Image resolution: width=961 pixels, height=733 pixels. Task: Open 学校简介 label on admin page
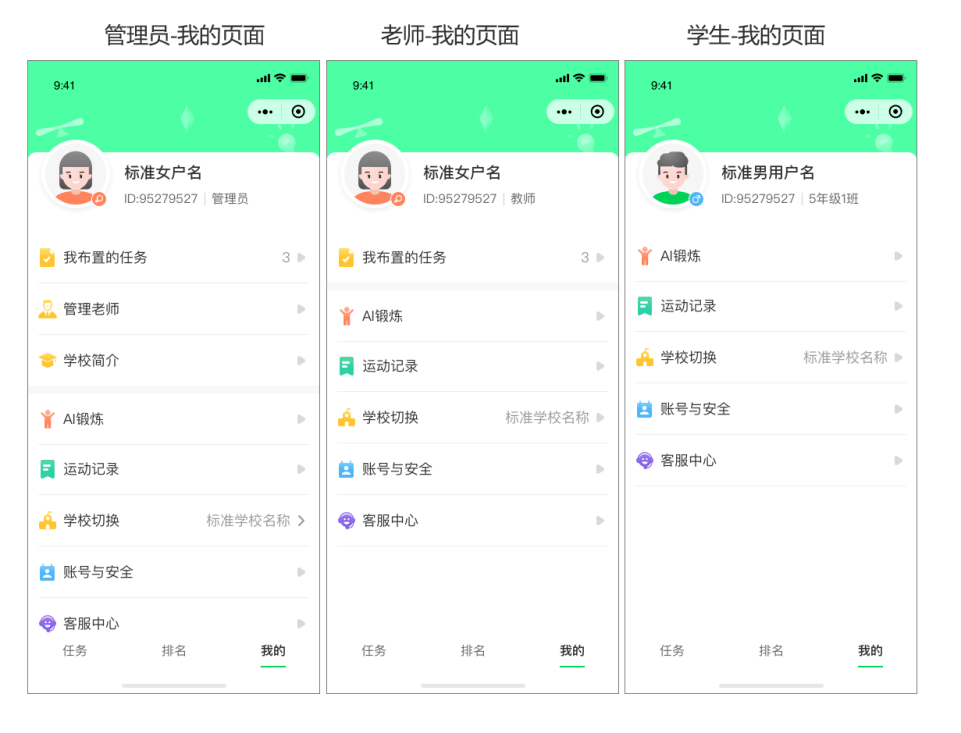(x=91, y=360)
